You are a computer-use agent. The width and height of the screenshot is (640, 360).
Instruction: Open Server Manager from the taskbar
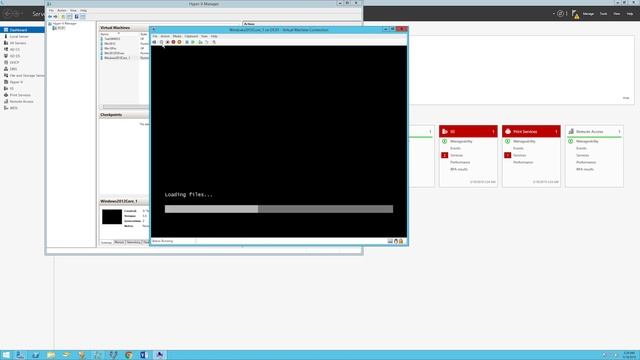click(20, 355)
